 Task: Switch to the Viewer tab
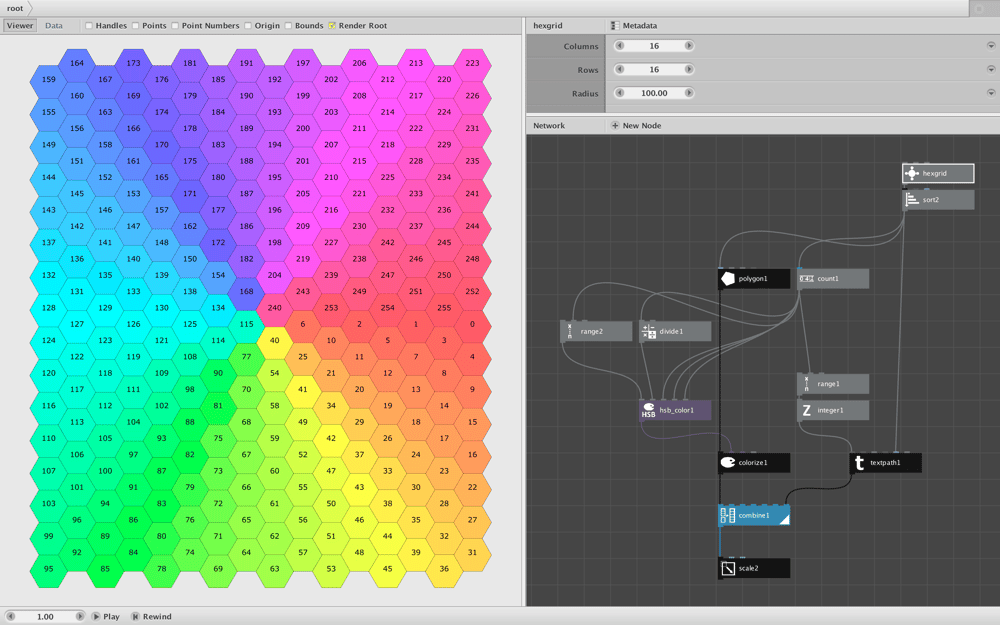point(20,26)
